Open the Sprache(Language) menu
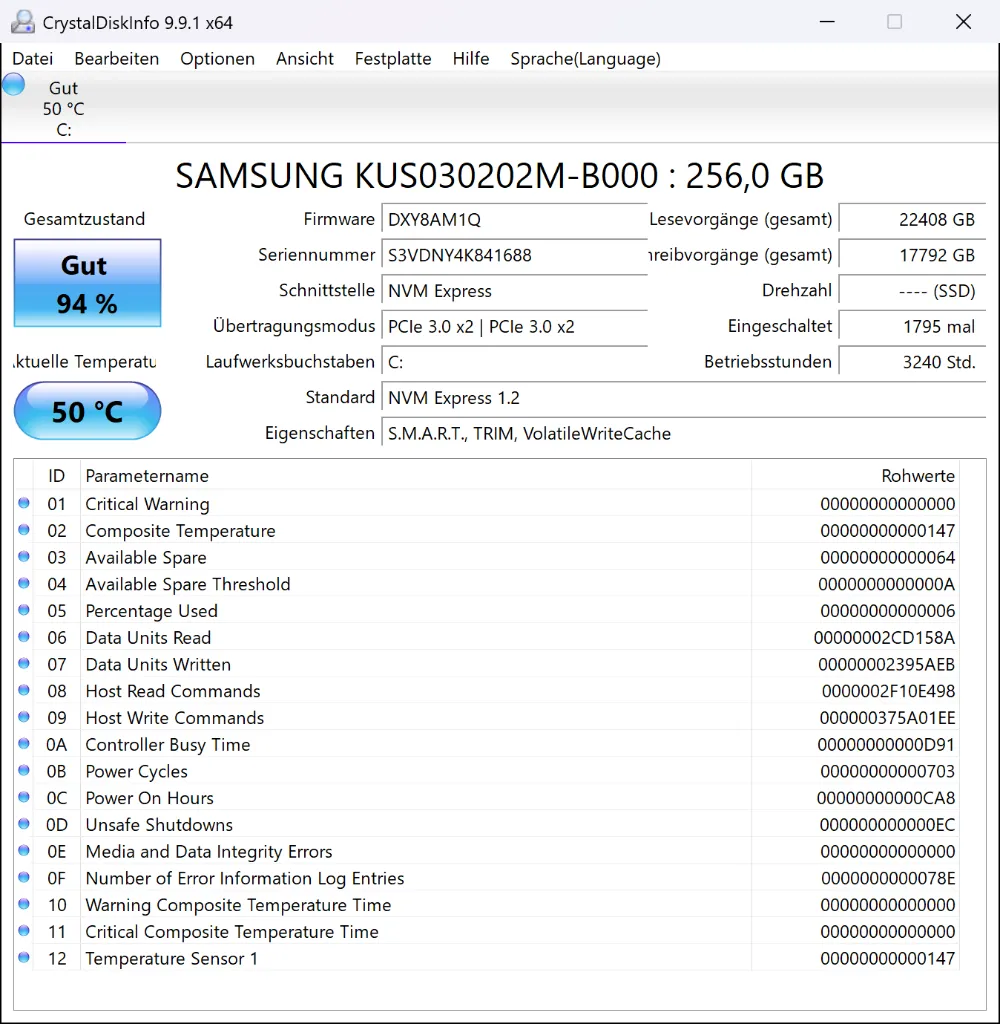1000x1024 pixels. click(x=585, y=59)
